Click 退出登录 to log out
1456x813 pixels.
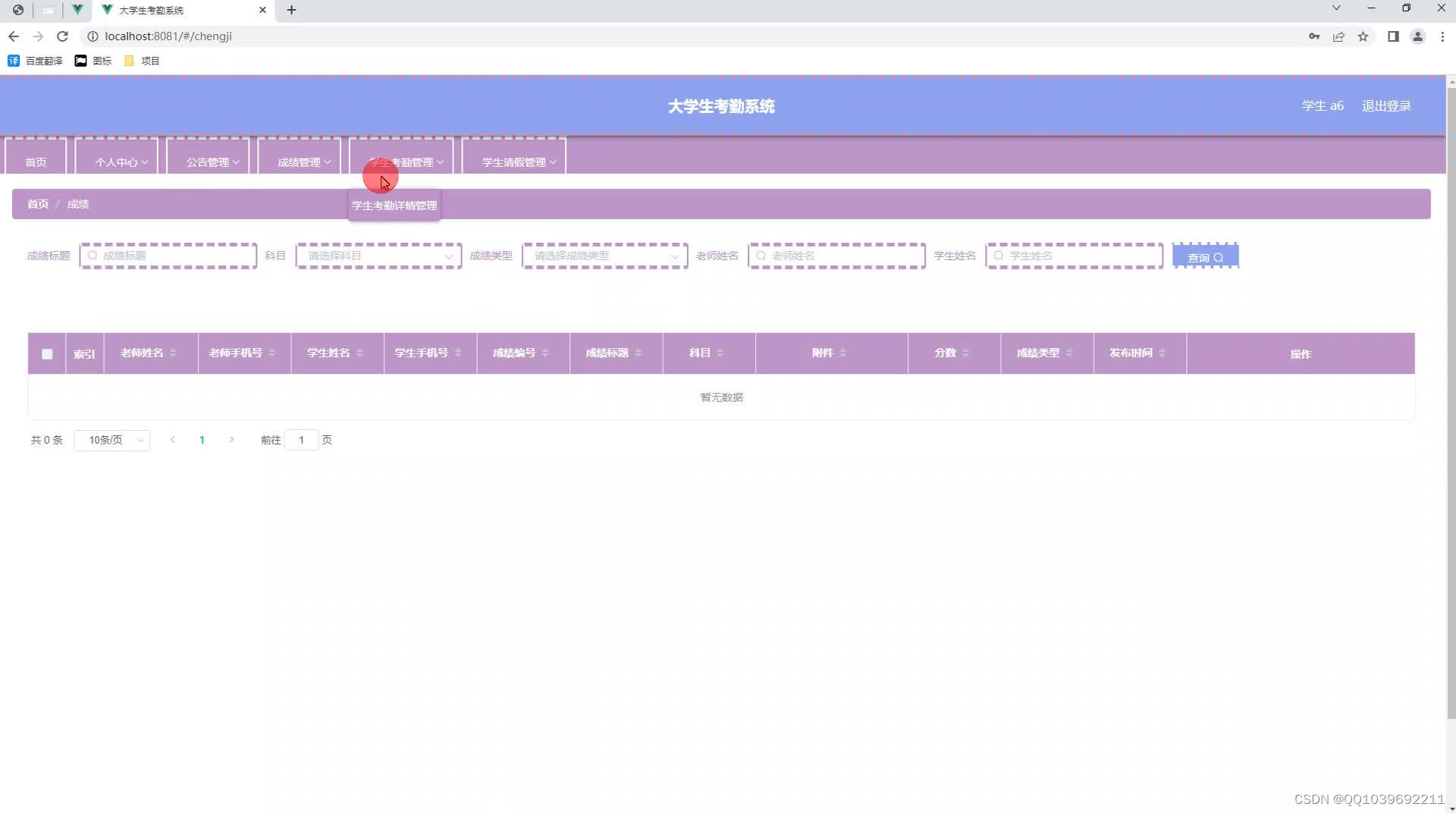(1386, 106)
